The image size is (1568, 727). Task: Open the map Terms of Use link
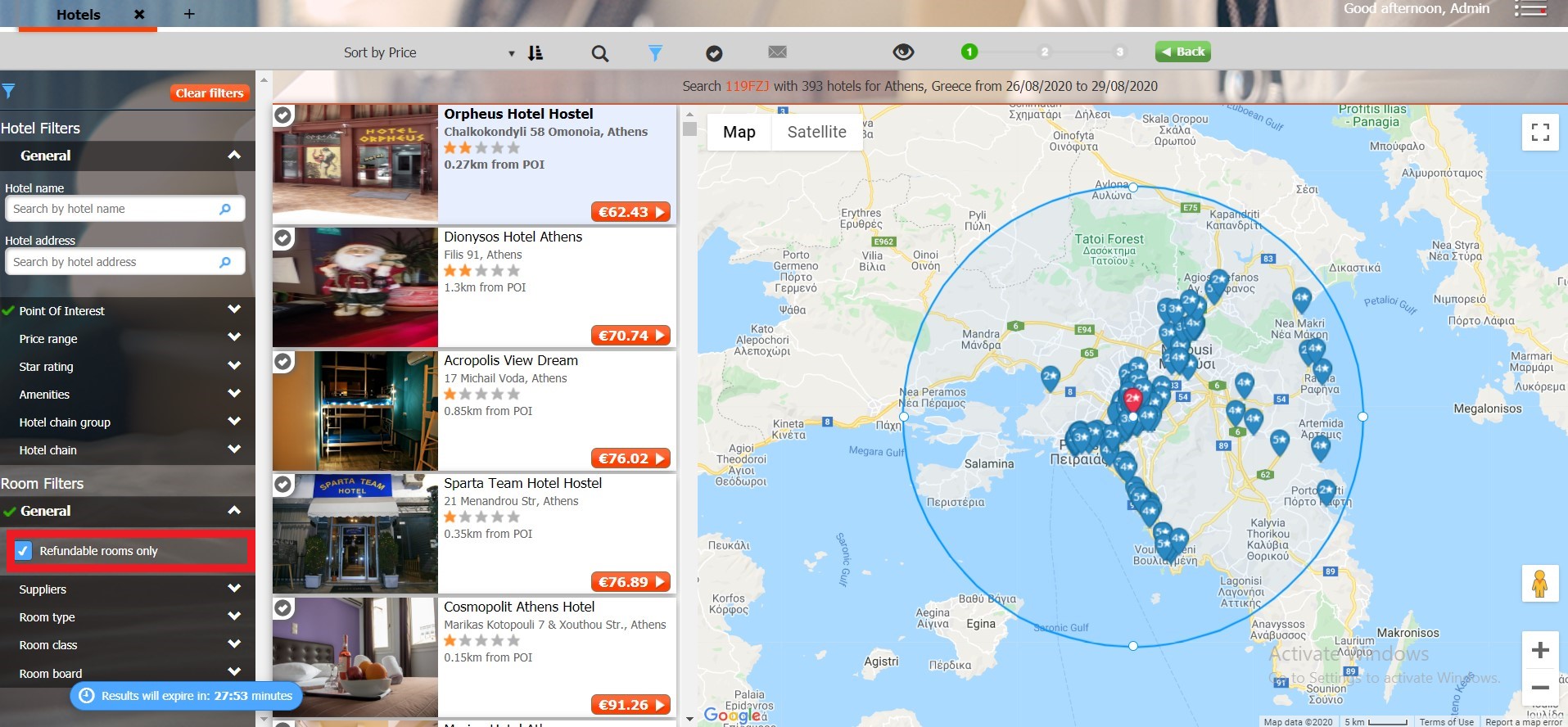tap(1446, 722)
